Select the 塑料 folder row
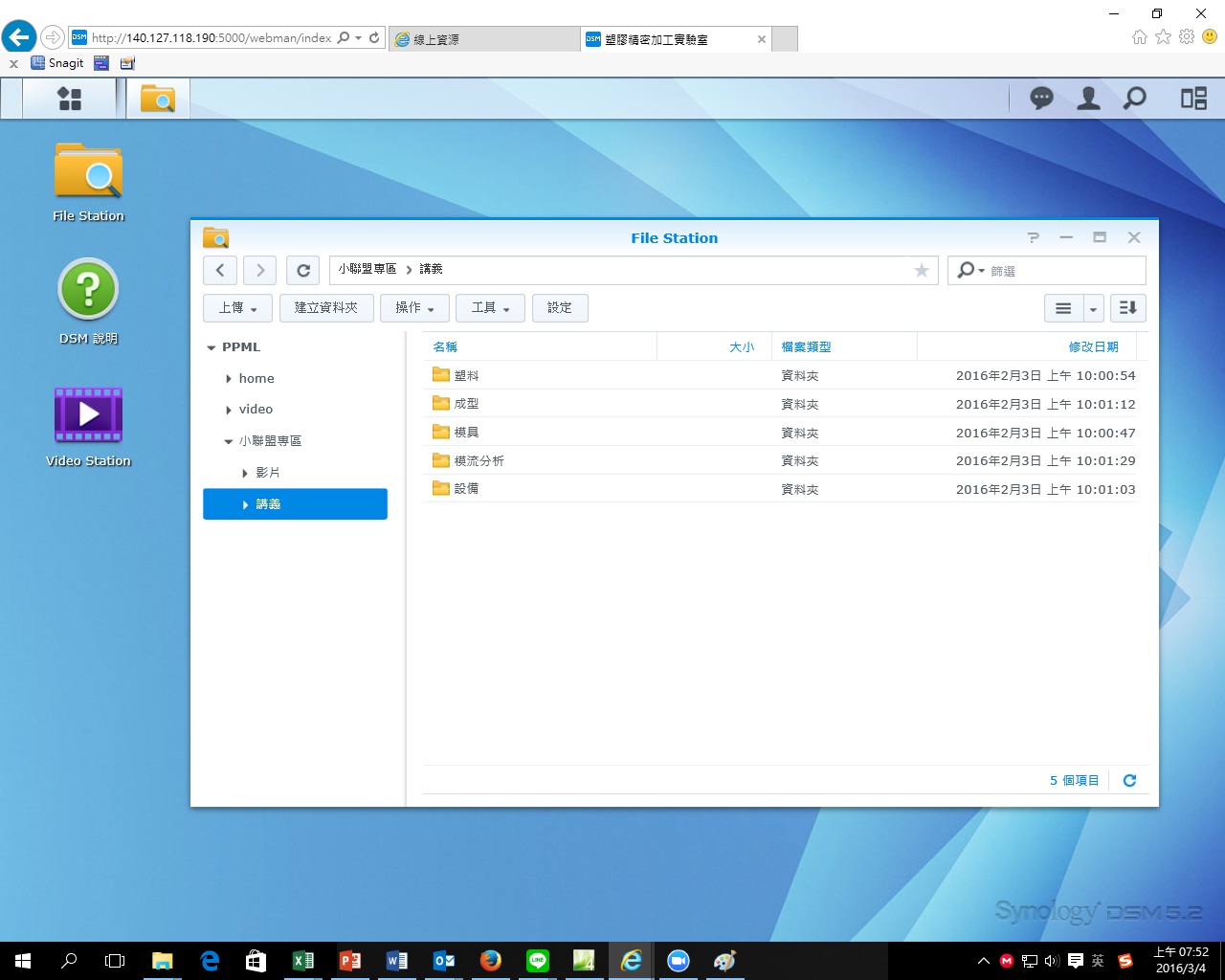The width and height of the screenshot is (1225, 980). coord(779,375)
